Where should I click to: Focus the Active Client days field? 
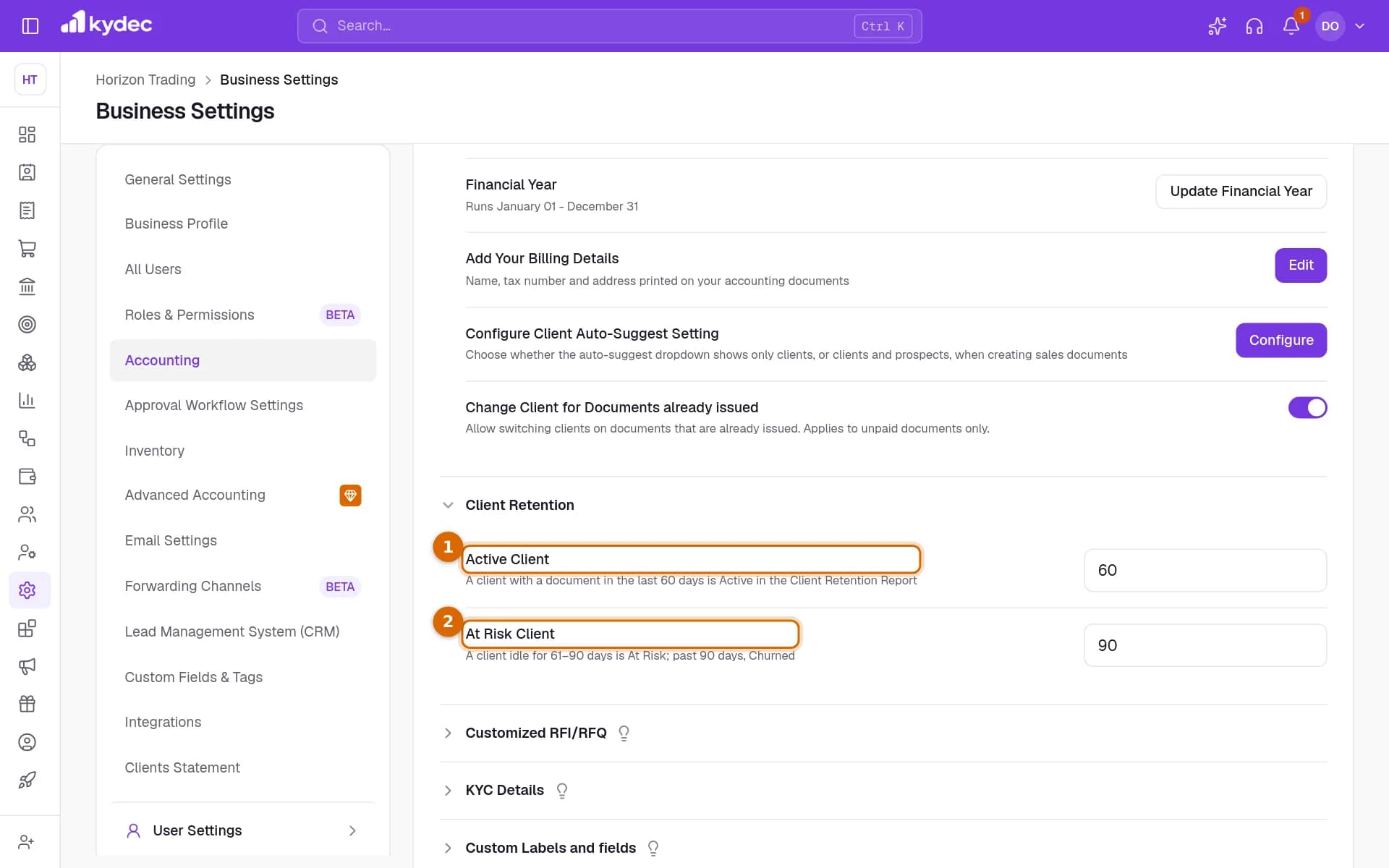pos(1205,571)
